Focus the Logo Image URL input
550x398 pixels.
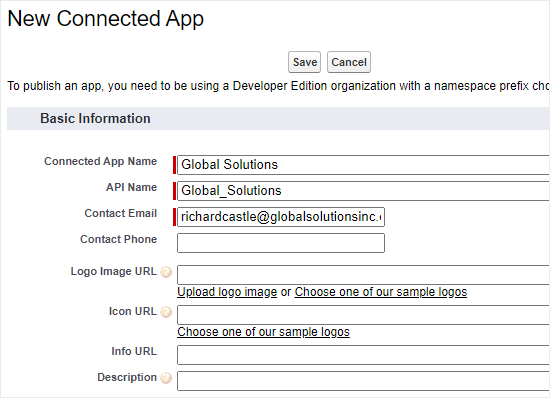coord(363,275)
